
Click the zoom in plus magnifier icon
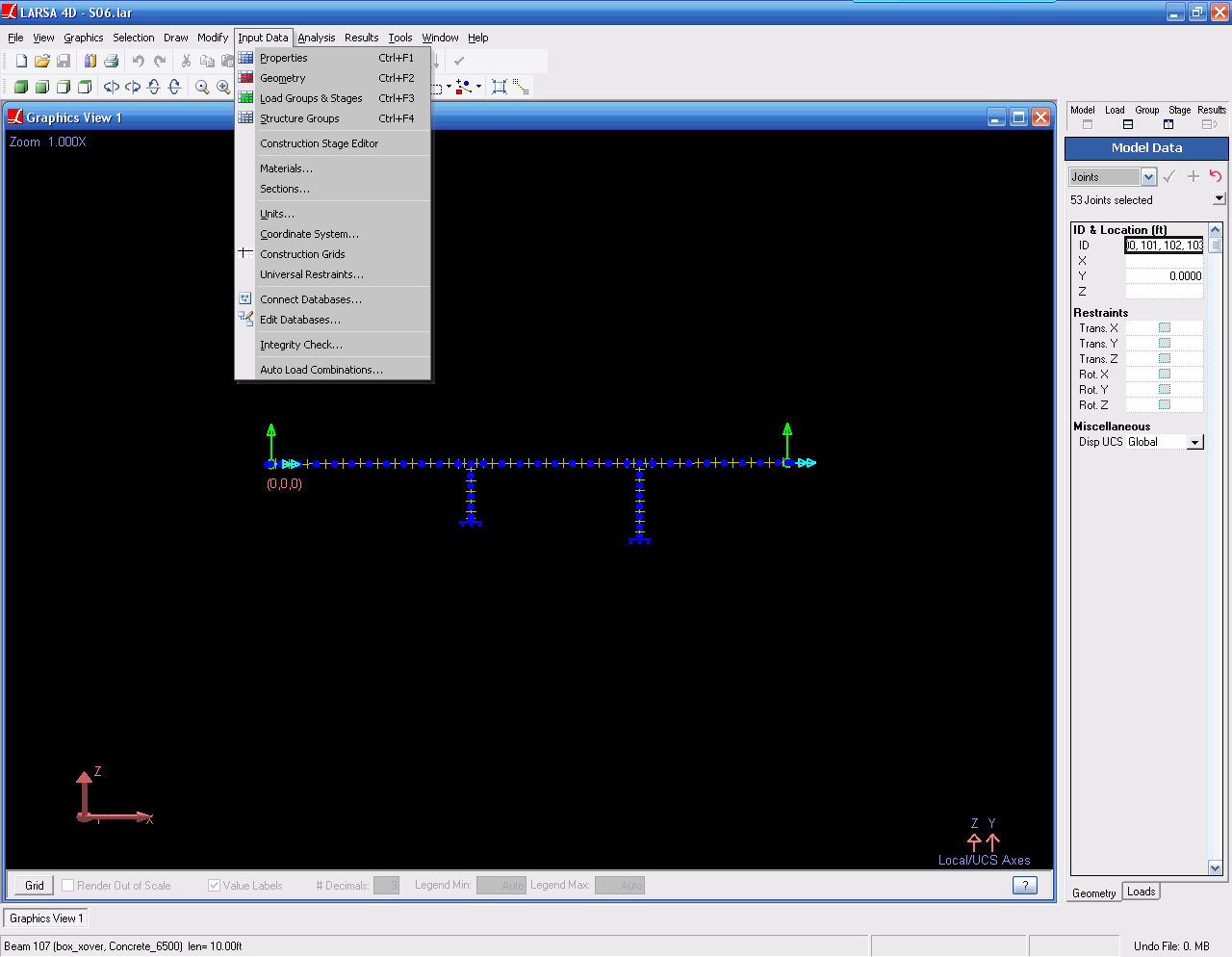click(223, 87)
